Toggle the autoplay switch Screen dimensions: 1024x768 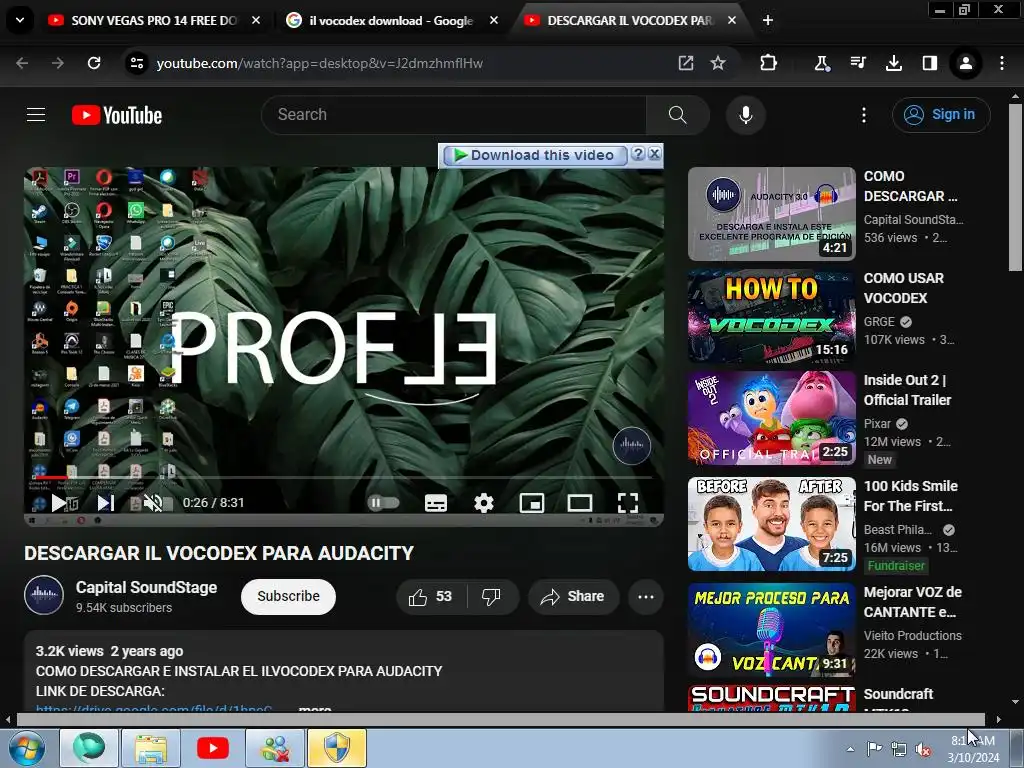click(383, 502)
